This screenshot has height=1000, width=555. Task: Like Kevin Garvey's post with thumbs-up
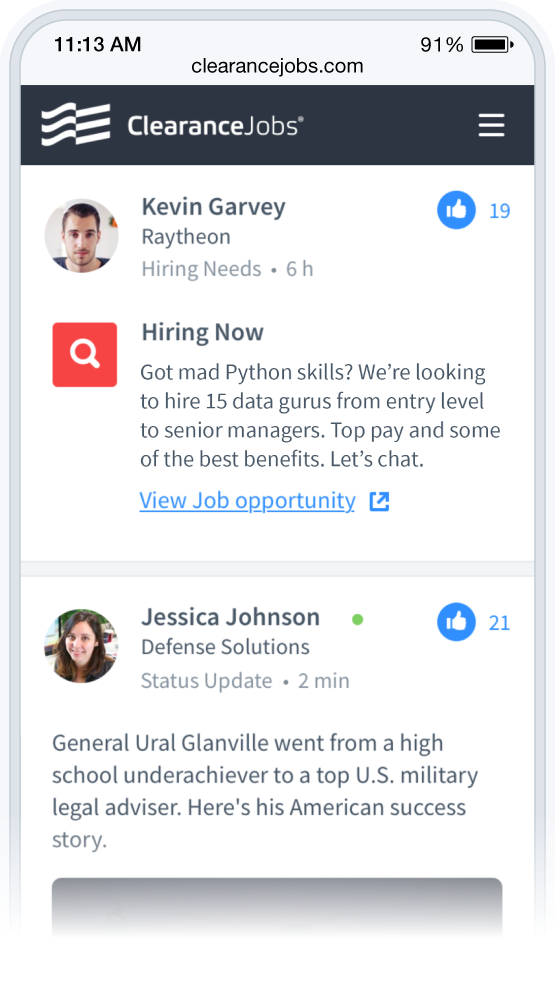pyautogui.click(x=456, y=210)
